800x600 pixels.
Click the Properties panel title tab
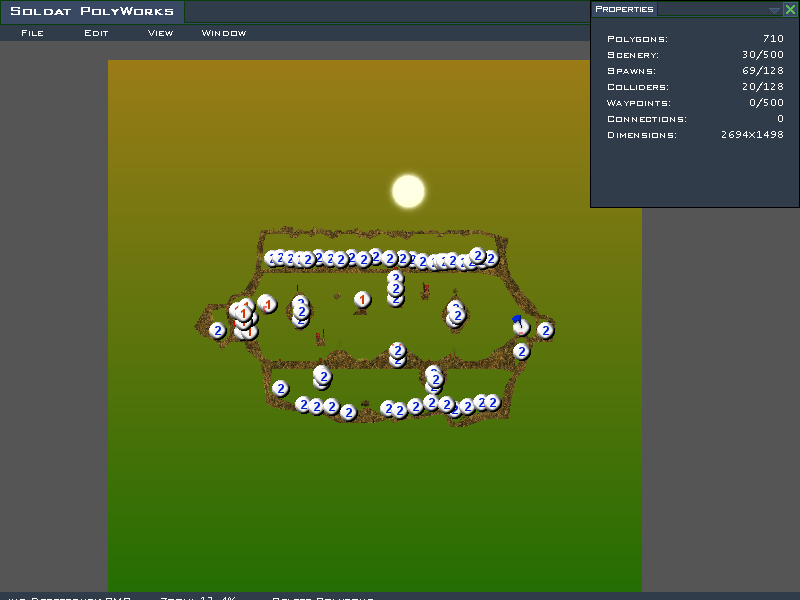624,9
